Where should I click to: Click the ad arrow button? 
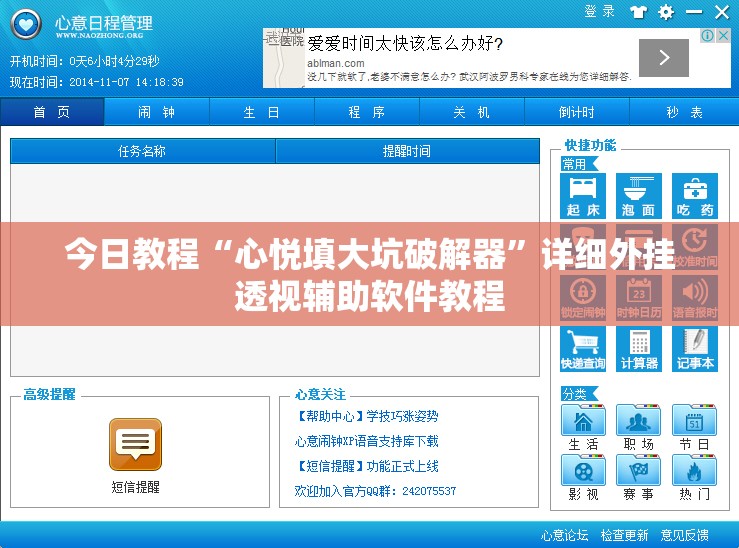point(664,57)
